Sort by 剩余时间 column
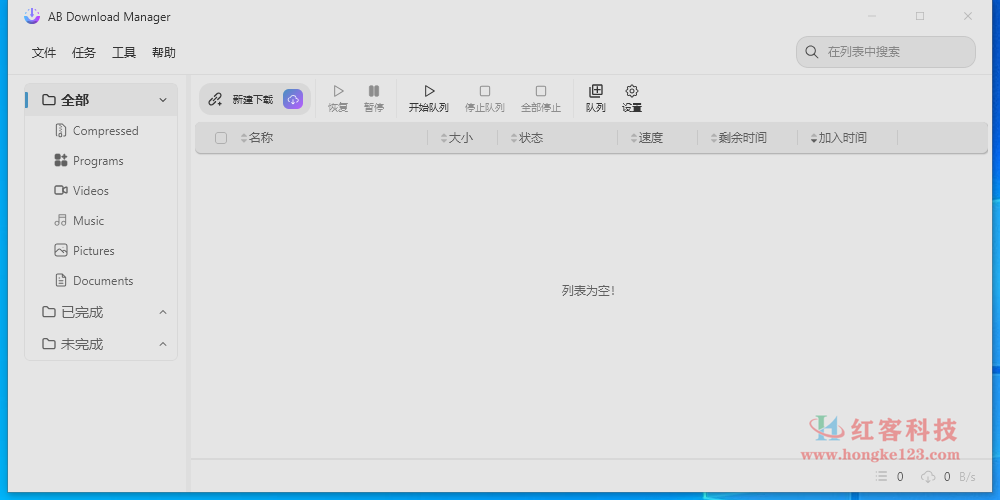Viewport: 1000px width, 500px height. tap(739, 138)
